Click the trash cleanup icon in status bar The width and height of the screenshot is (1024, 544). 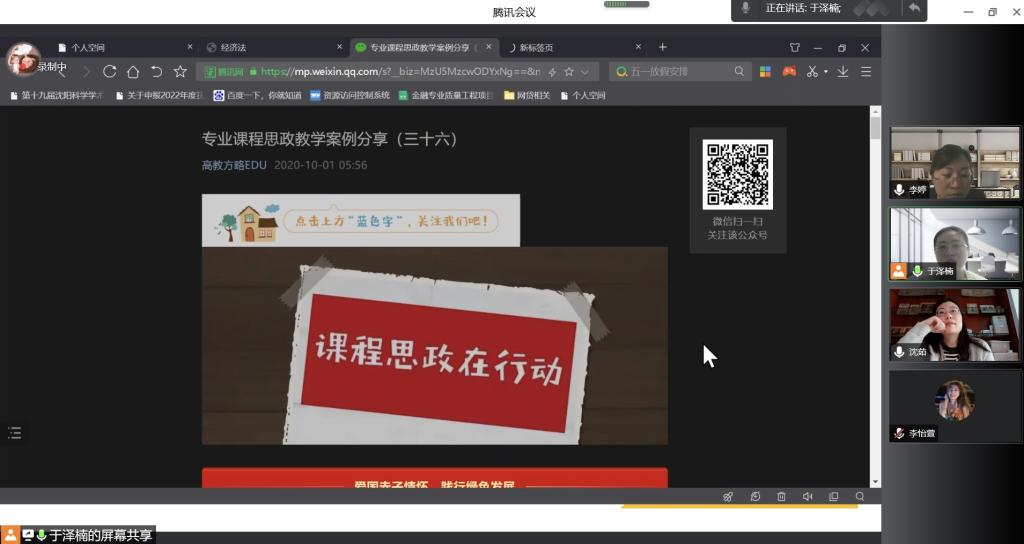pyautogui.click(x=781, y=496)
